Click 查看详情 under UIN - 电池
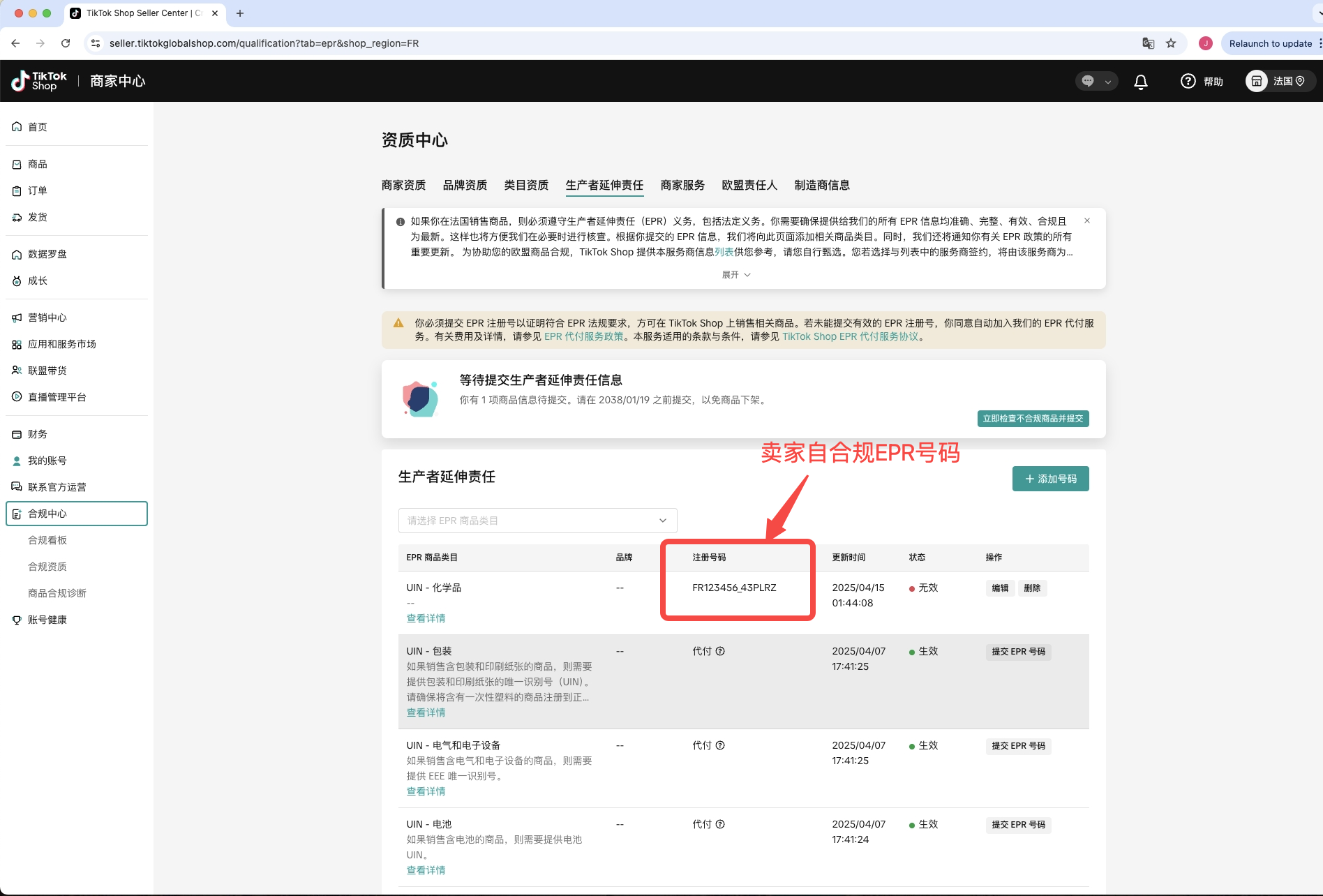The image size is (1323, 896). (426, 870)
